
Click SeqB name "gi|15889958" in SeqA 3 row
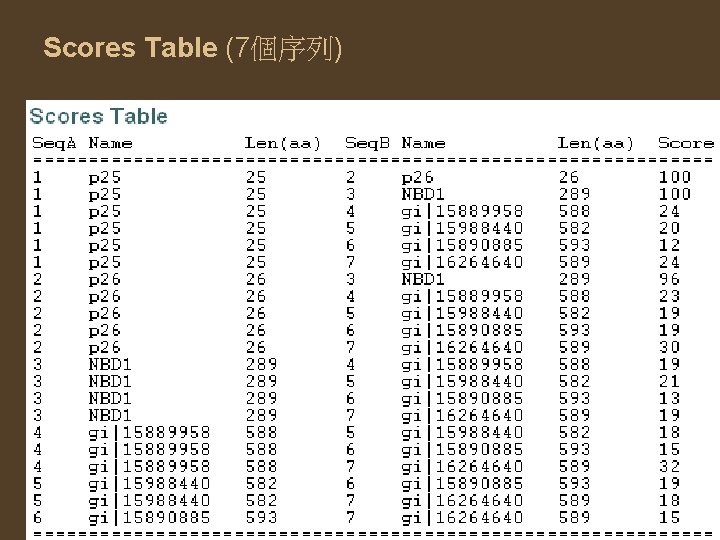pos(462,365)
